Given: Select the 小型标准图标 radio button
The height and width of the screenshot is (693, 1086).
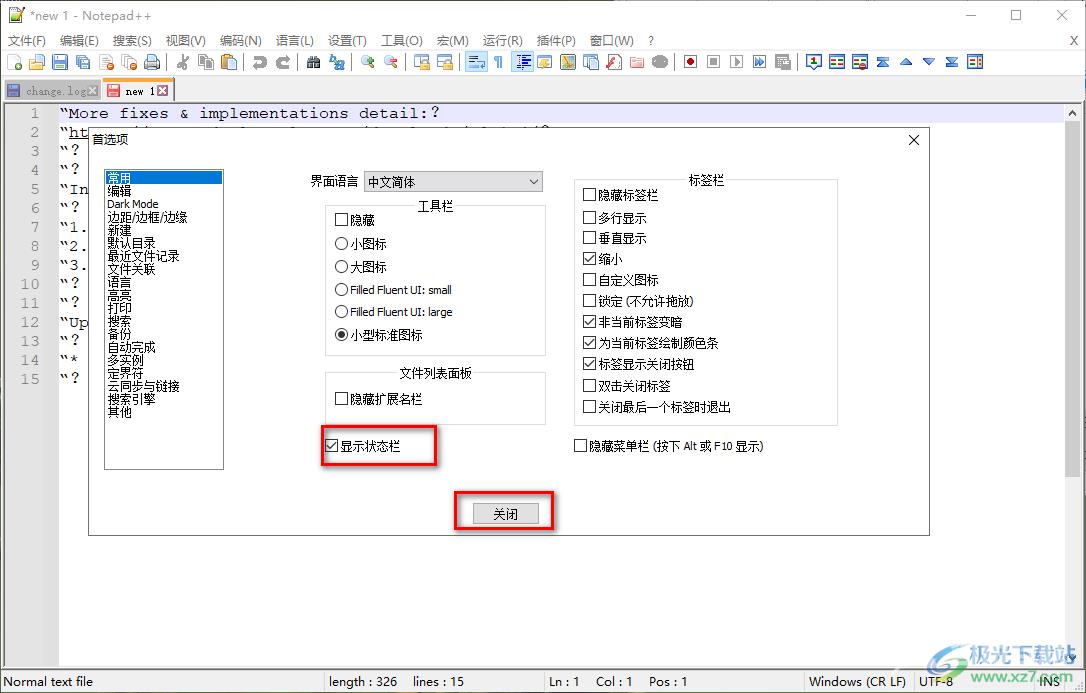Looking at the screenshot, I should (341, 334).
